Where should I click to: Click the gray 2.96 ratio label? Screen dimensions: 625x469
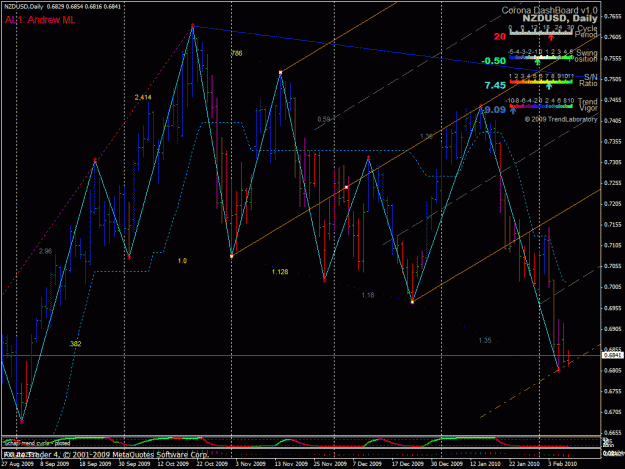click(x=45, y=251)
